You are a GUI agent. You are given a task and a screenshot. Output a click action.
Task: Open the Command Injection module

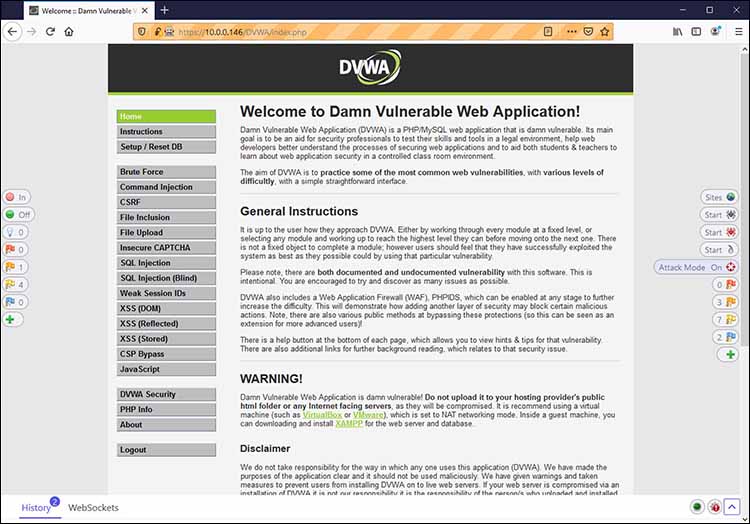coord(166,187)
